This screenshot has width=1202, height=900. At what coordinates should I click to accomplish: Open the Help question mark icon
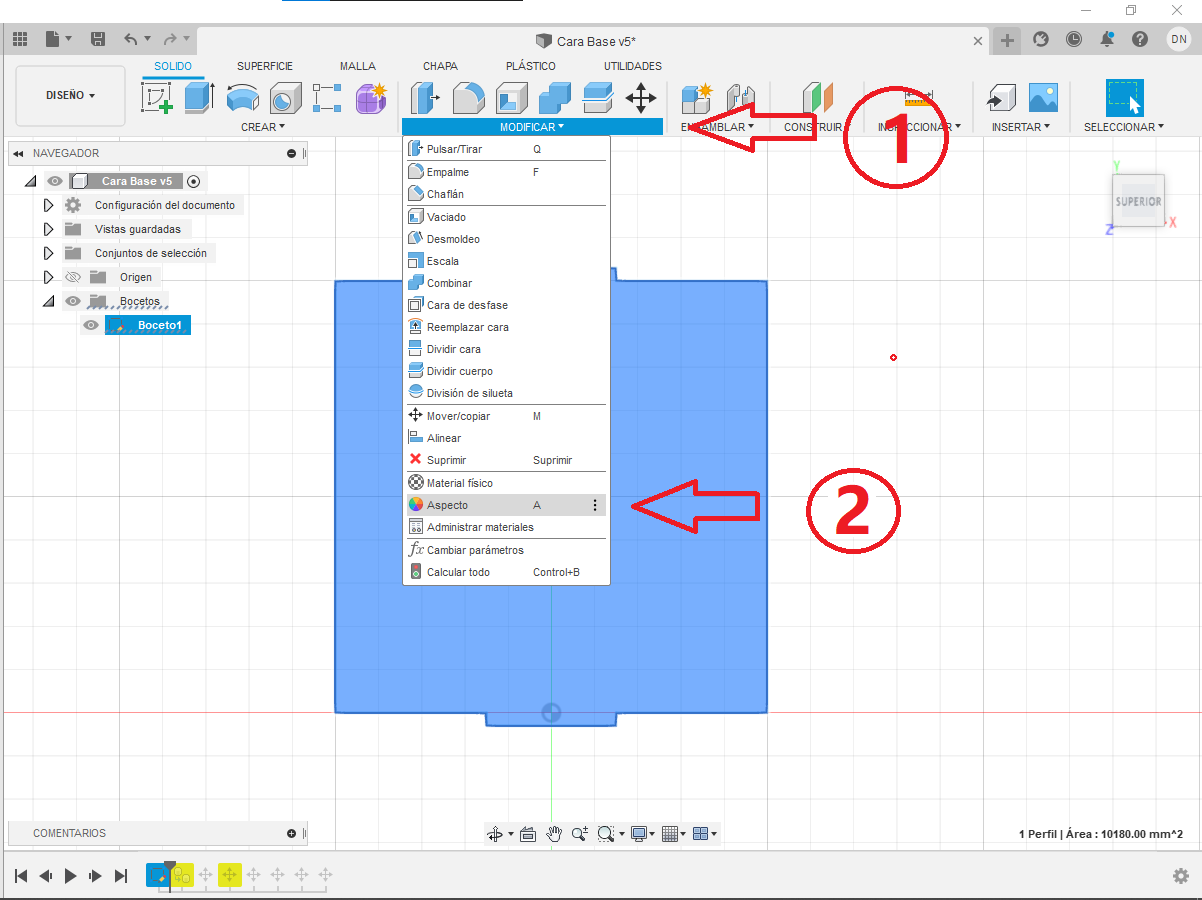1140,40
